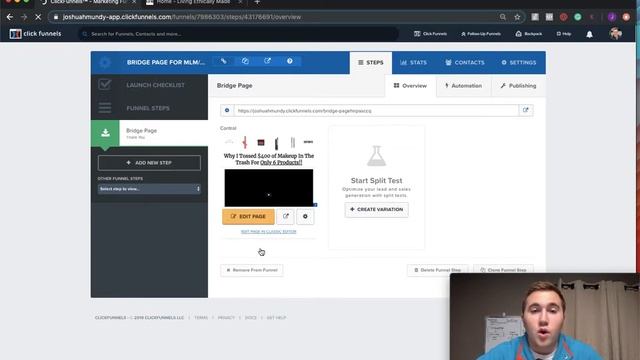This screenshot has width=640, height=360.
Task: Click the browser back arrow
Action: 10,17
